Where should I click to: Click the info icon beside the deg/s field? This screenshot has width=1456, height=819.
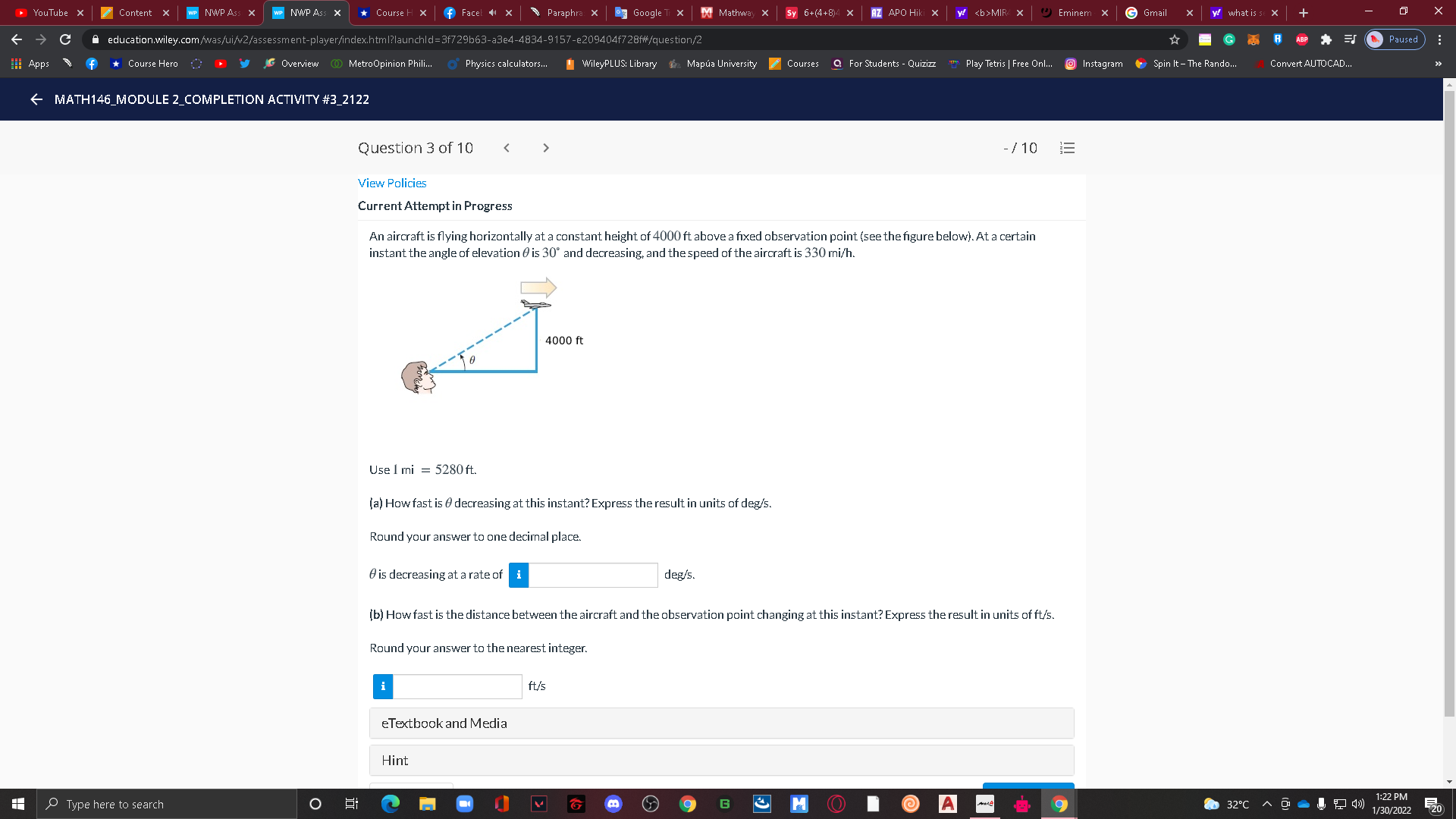[x=519, y=575]
